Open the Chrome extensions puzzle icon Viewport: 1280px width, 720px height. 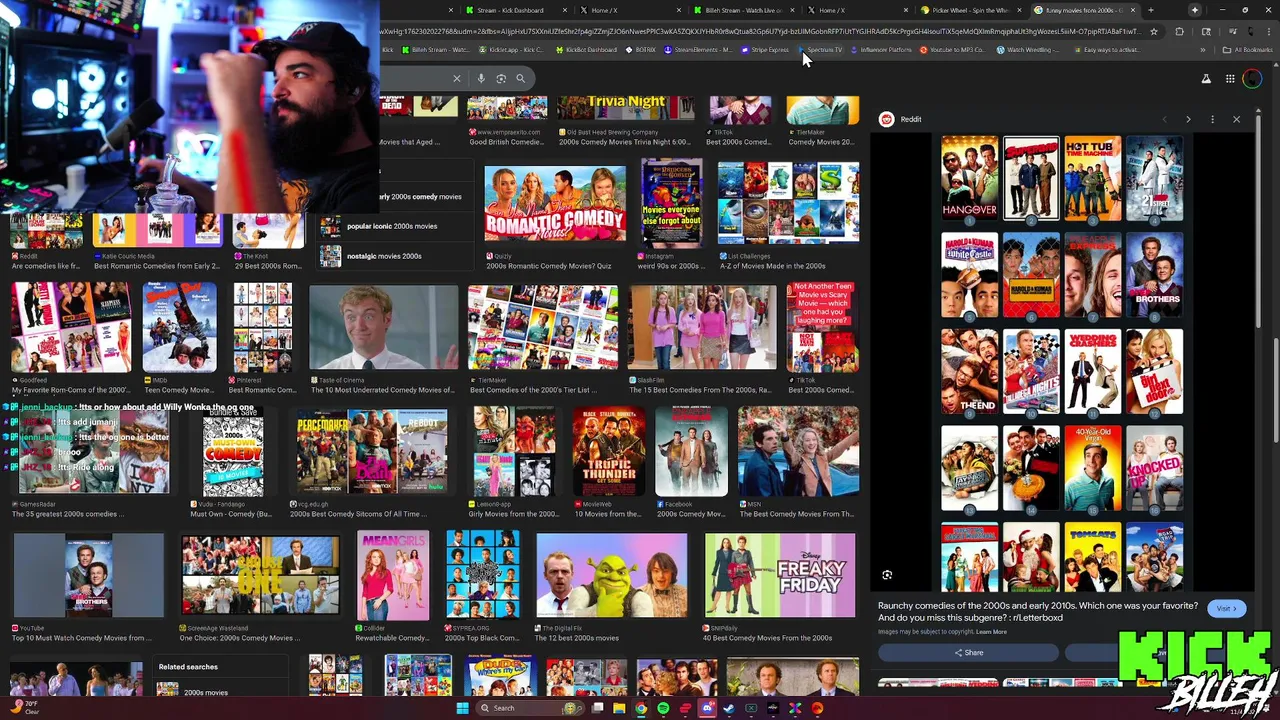click(x=1179, y=31)
